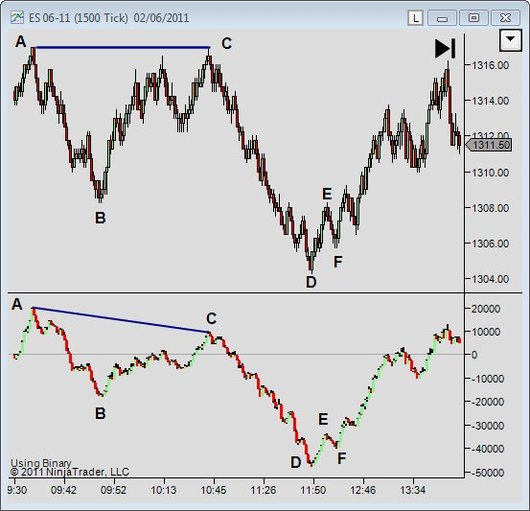The width and height of the screenshot is (530, 511).
Task: Click the chart title ES 06-11 (1500 Tick)
Action: [78, 18]
